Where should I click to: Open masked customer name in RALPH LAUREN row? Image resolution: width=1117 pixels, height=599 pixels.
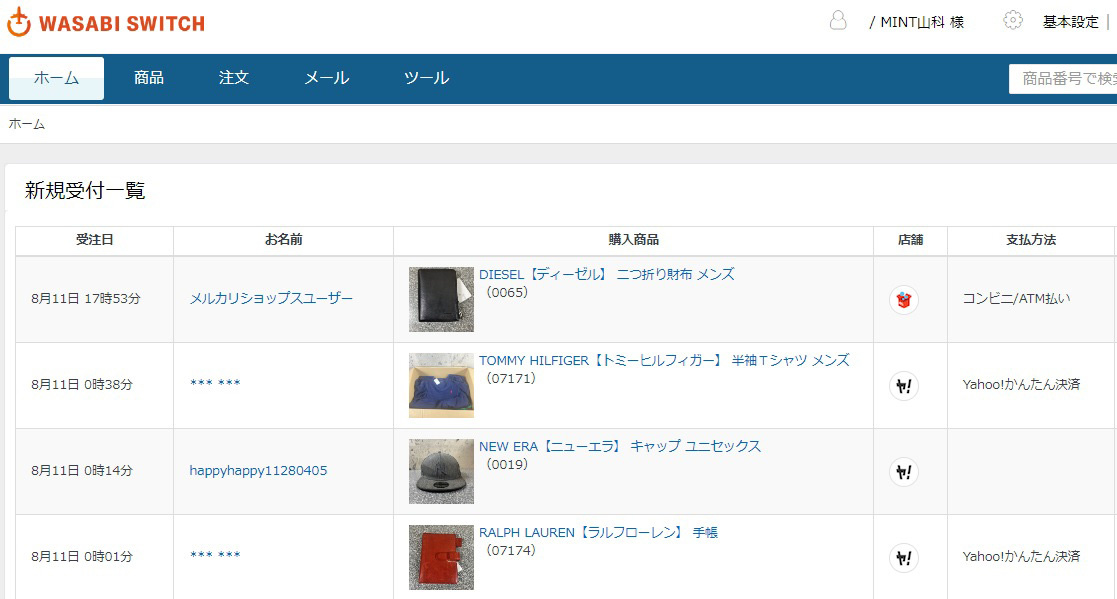[215, 556]
